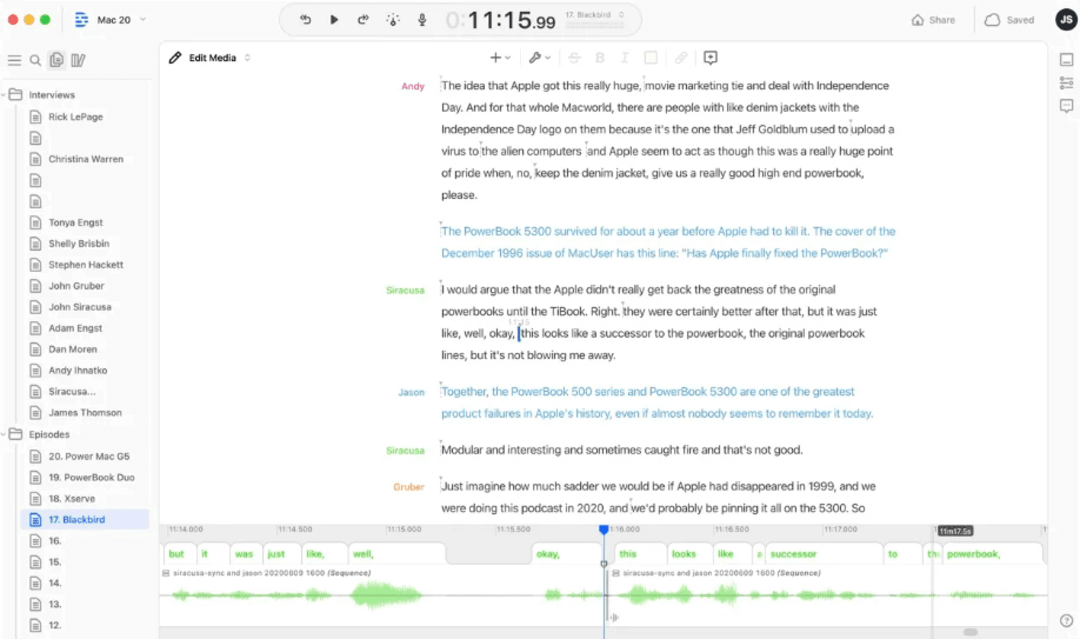The width and height of the screenshot is (1080, 639).
Task: Click the Jason speaker label
Action: (x=411, y=392)
